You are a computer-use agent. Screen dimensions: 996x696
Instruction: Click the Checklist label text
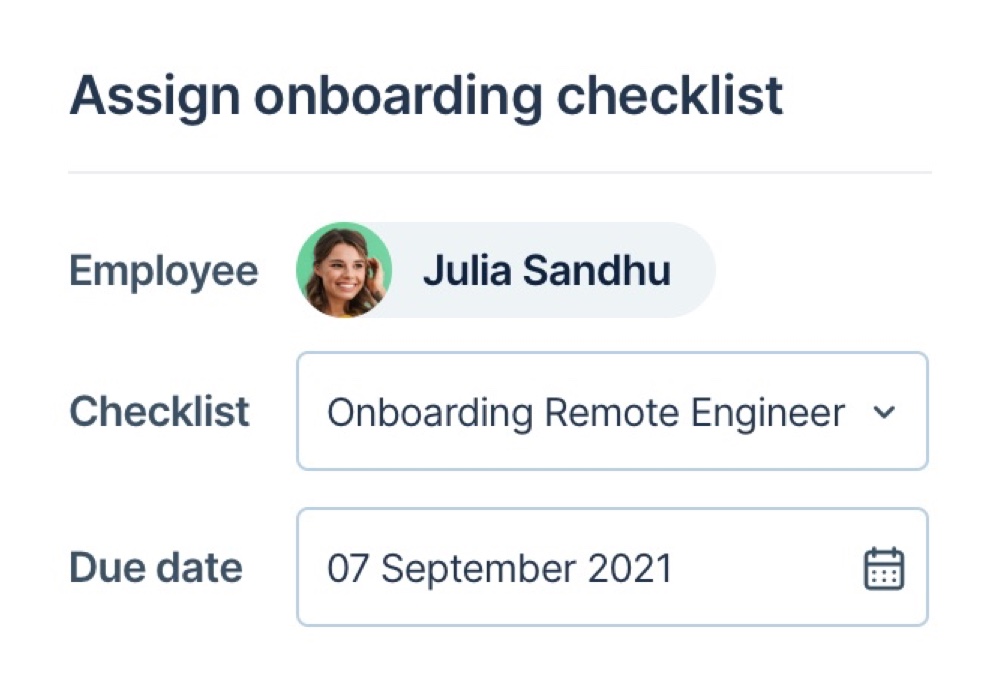(x=159, y=412)
